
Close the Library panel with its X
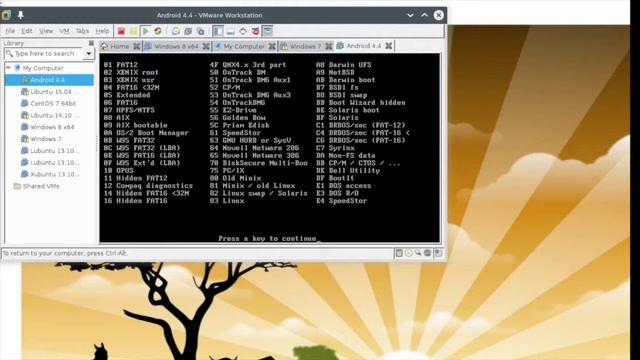point(91,43)
